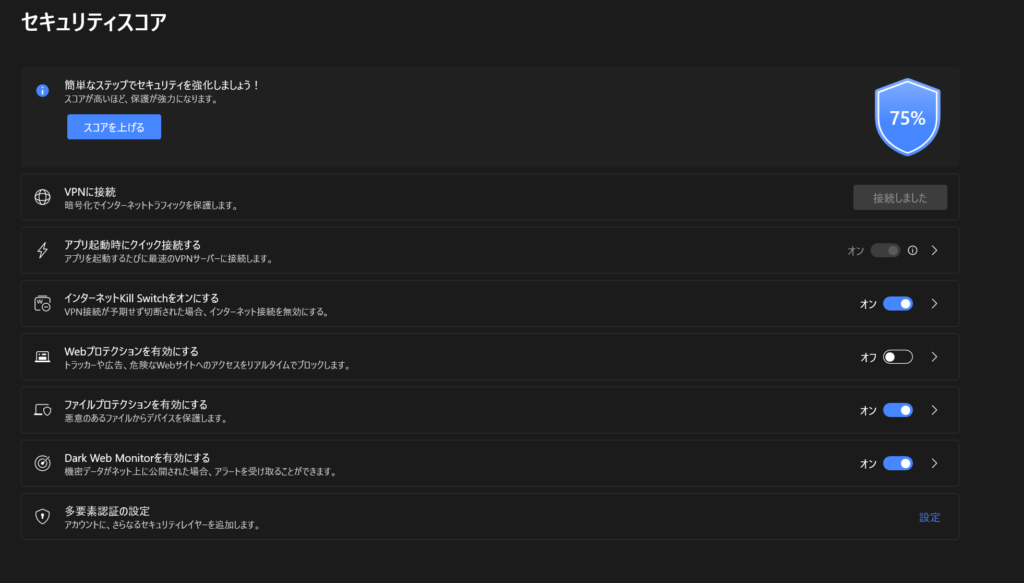Turn off the Dark Web Monitor toggle

(898, 464)
